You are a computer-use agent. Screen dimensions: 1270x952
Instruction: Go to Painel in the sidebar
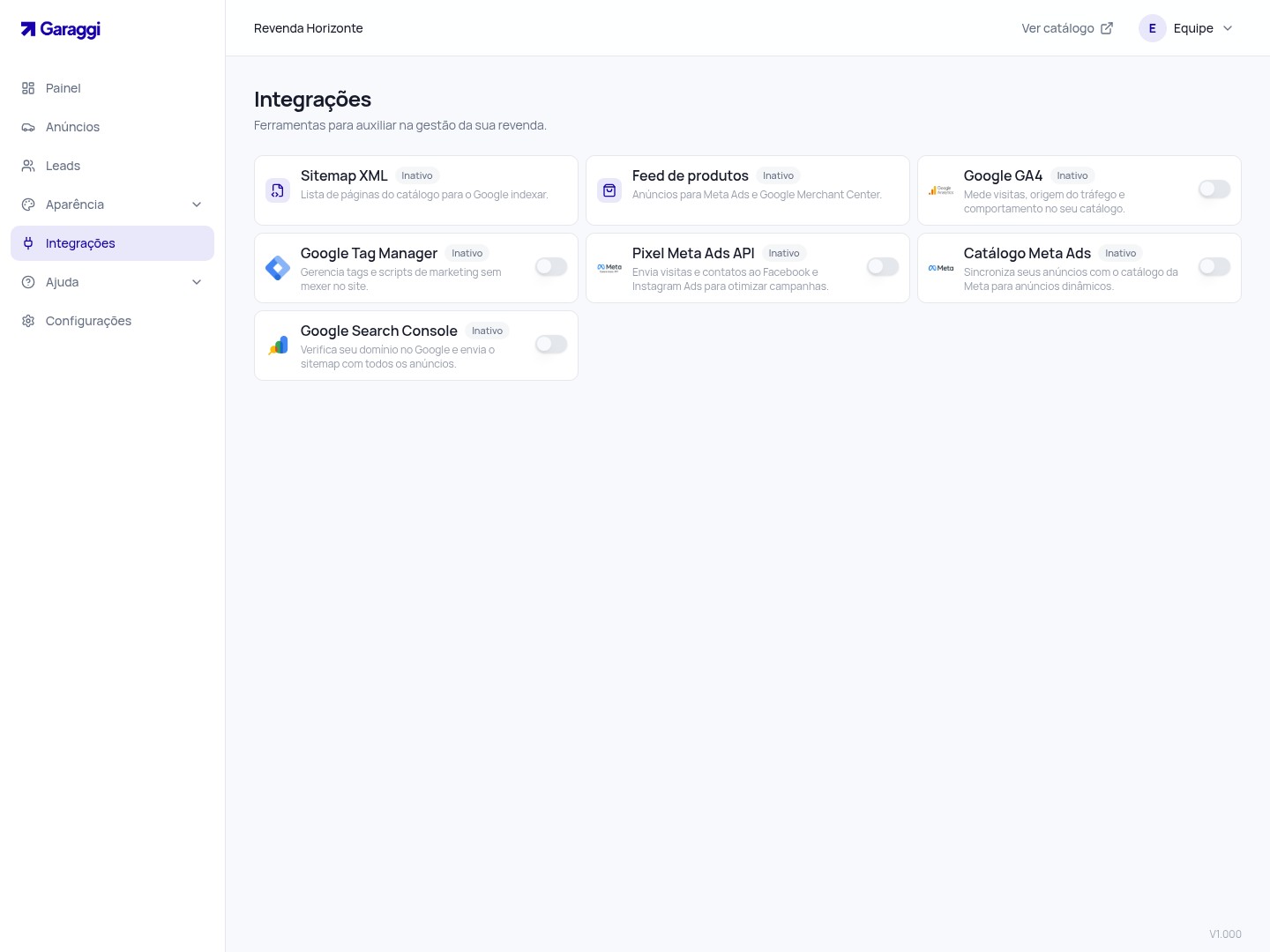[112, 88]
